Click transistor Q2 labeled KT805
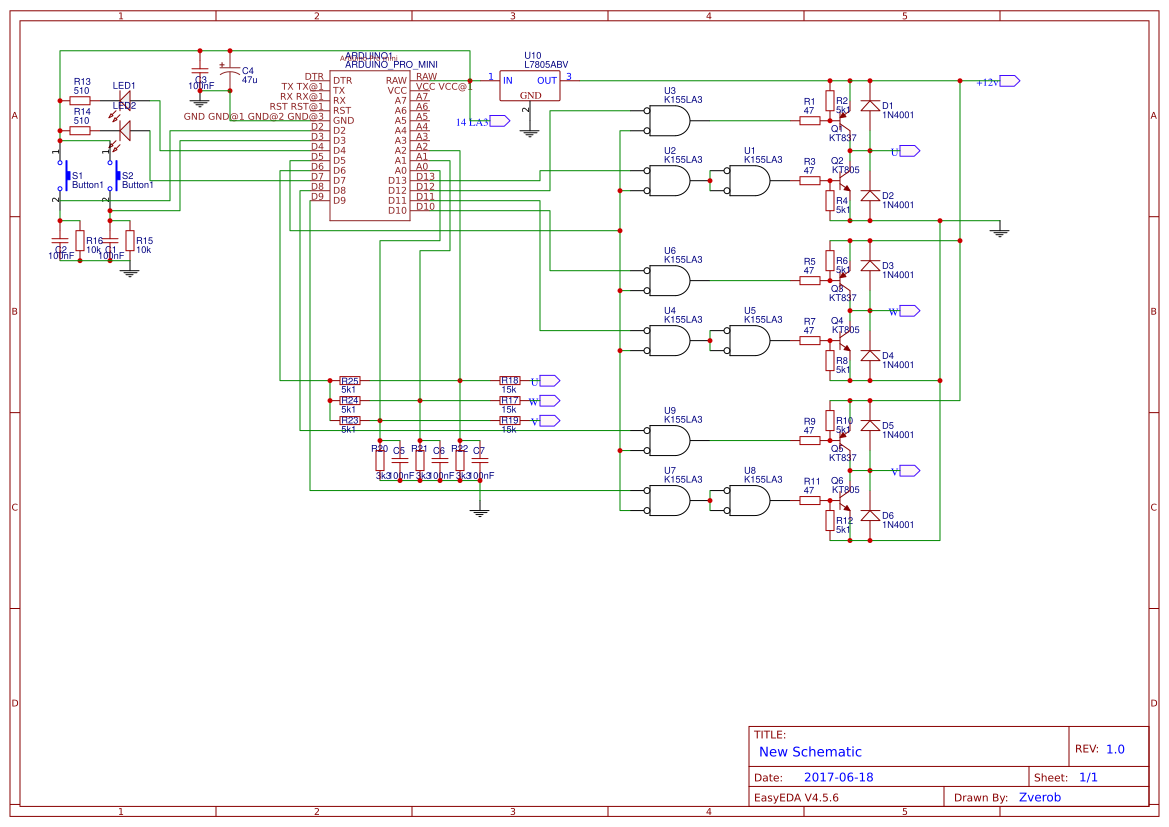The width and height of the screenshot is (1169, 827). click(x=841, y=180)
